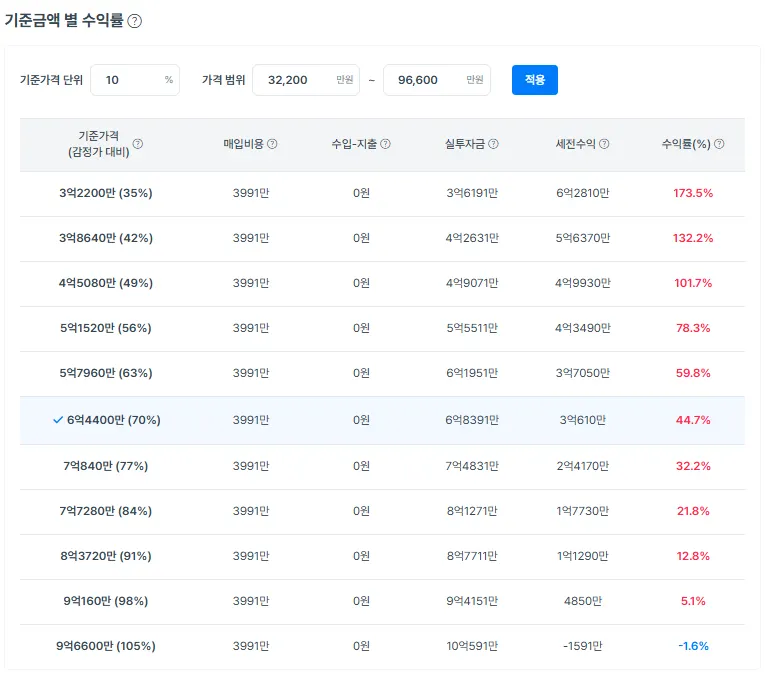Screen dimensions: 765x676
Task: Click pre-tax profit 6억2810만
Action: click(x=583, y=193)
